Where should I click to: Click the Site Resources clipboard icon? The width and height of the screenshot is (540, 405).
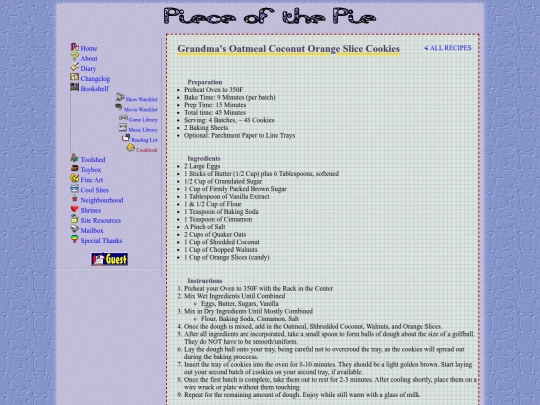(74, 219)
